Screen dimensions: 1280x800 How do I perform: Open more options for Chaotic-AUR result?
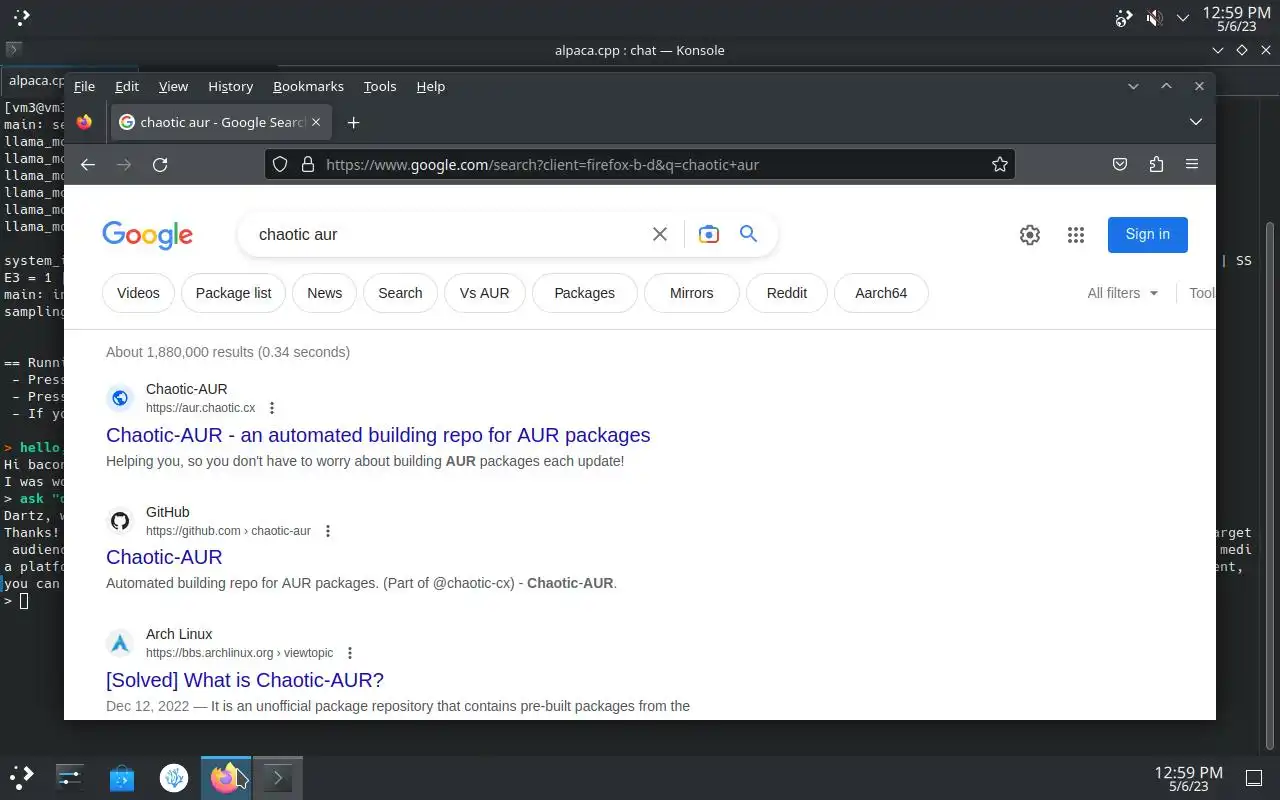272,408
